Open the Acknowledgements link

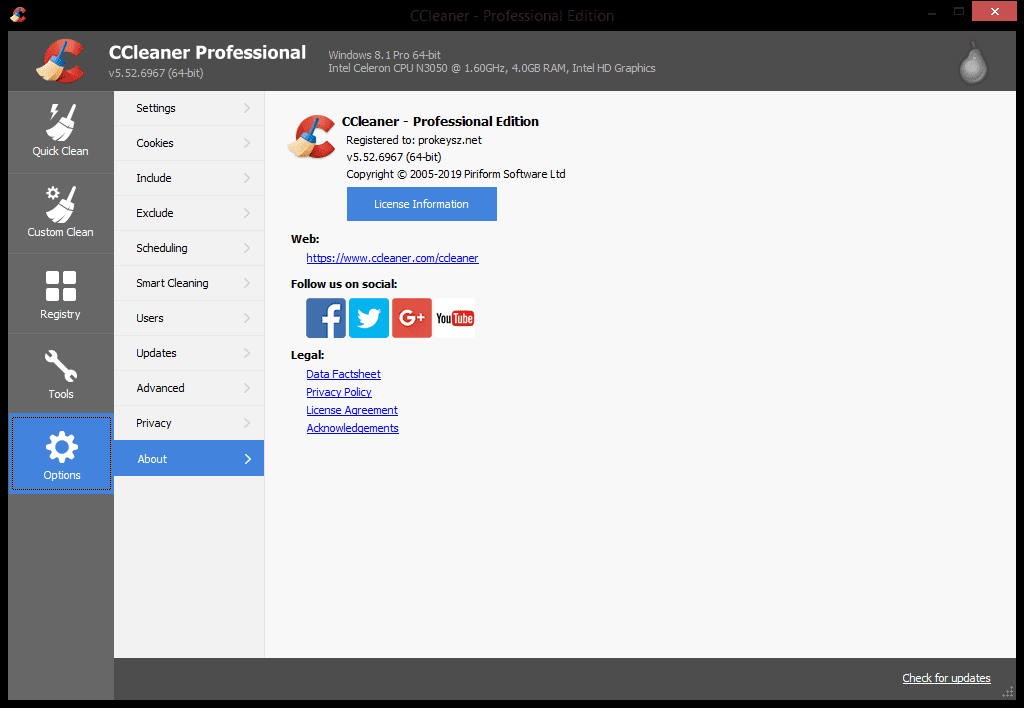pos(353,428)
